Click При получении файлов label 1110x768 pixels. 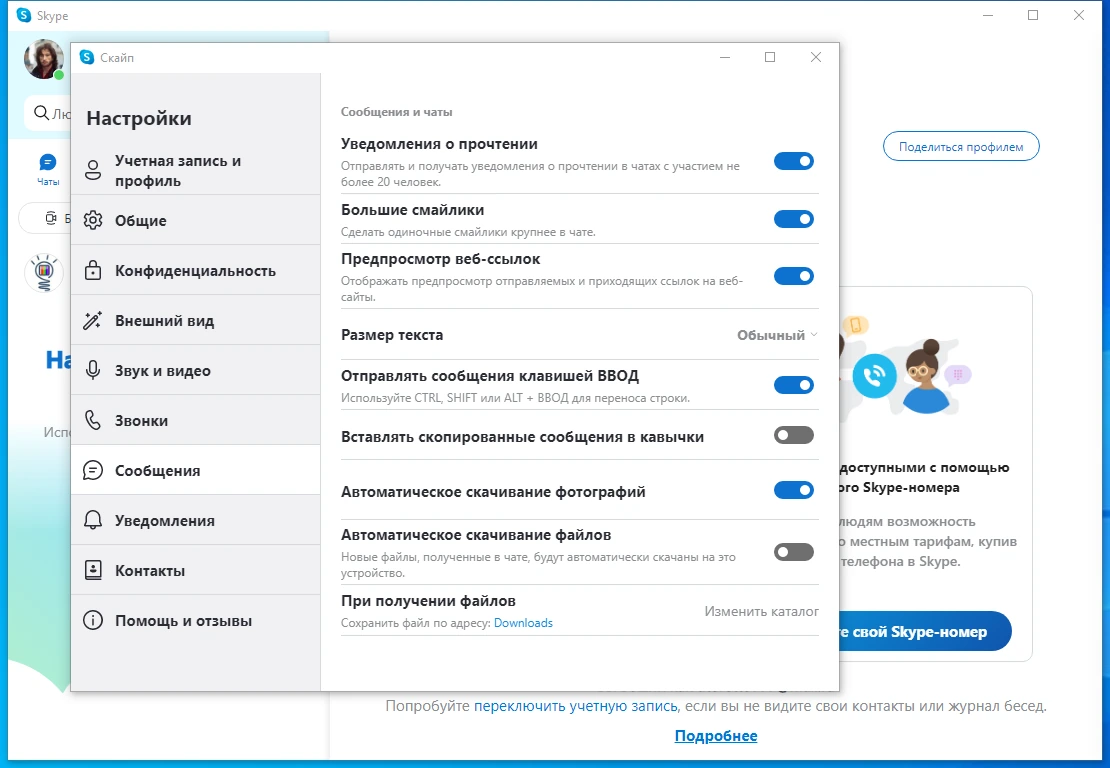[428, 601]
